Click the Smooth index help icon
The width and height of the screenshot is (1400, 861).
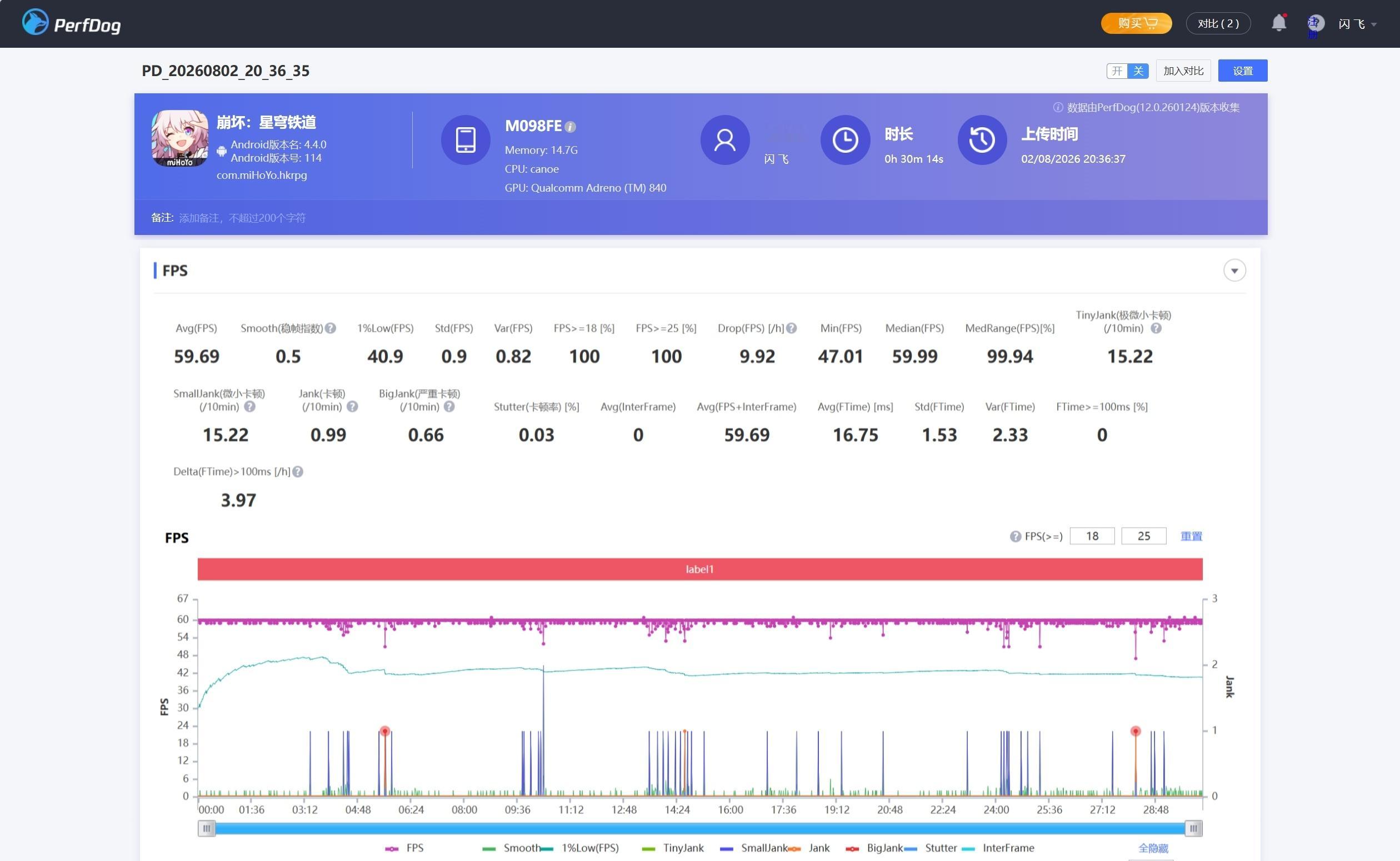pos(330,329)
